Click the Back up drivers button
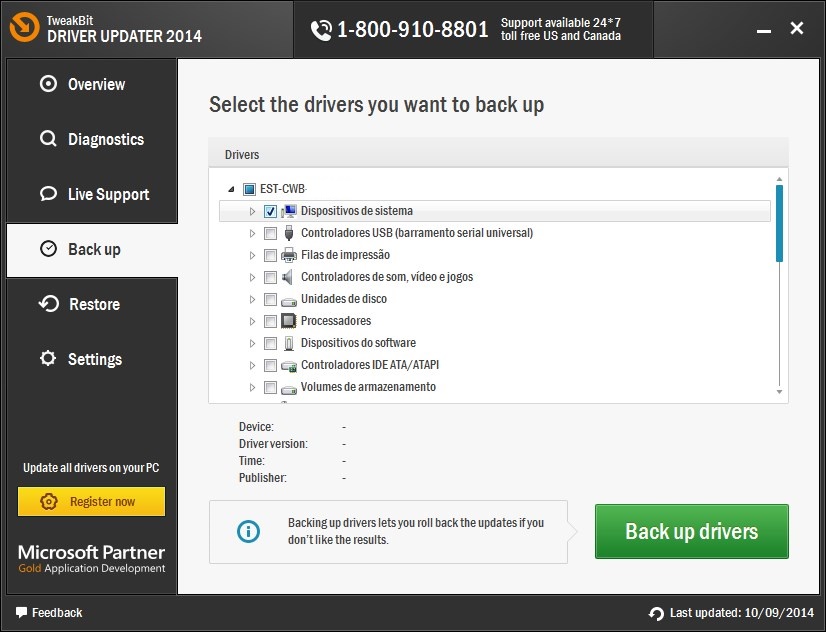Image resolution: width=826 pixels, height=632 pixels. (x=692, y=531)
